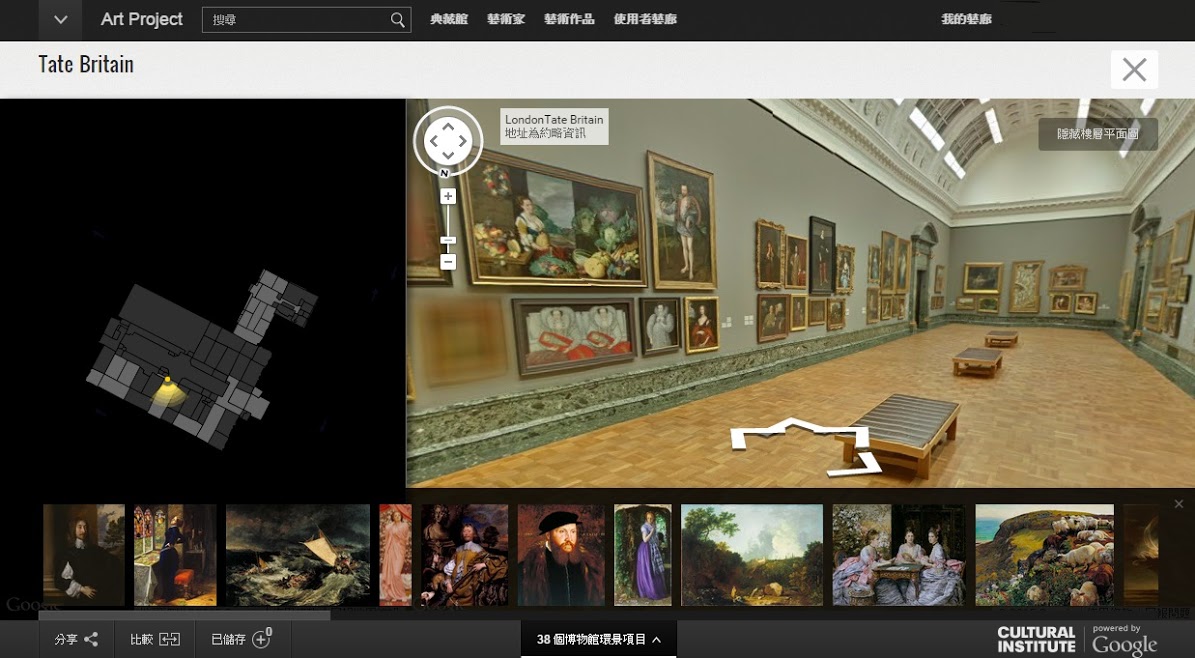Image resolution: width=1195 pixels, height=658 pixels.
Task: Click the 比較 label
Action: click(142, 639)
